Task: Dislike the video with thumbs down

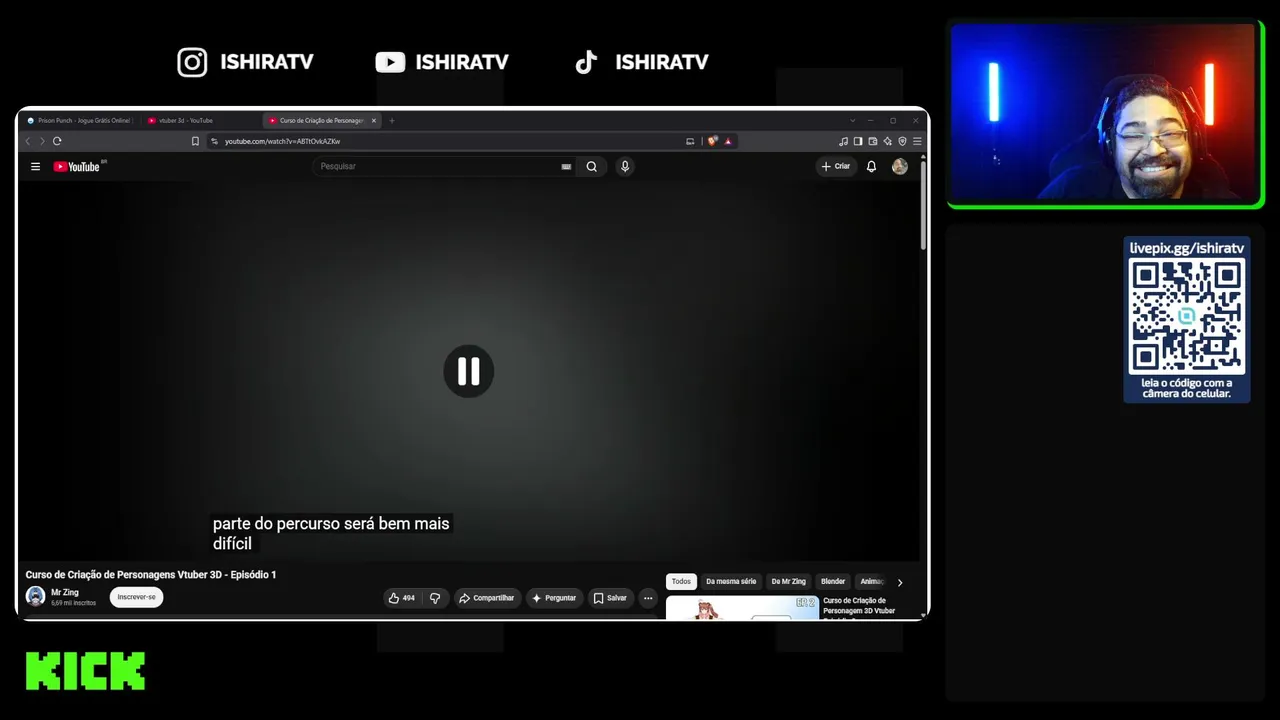Action: 435,598
